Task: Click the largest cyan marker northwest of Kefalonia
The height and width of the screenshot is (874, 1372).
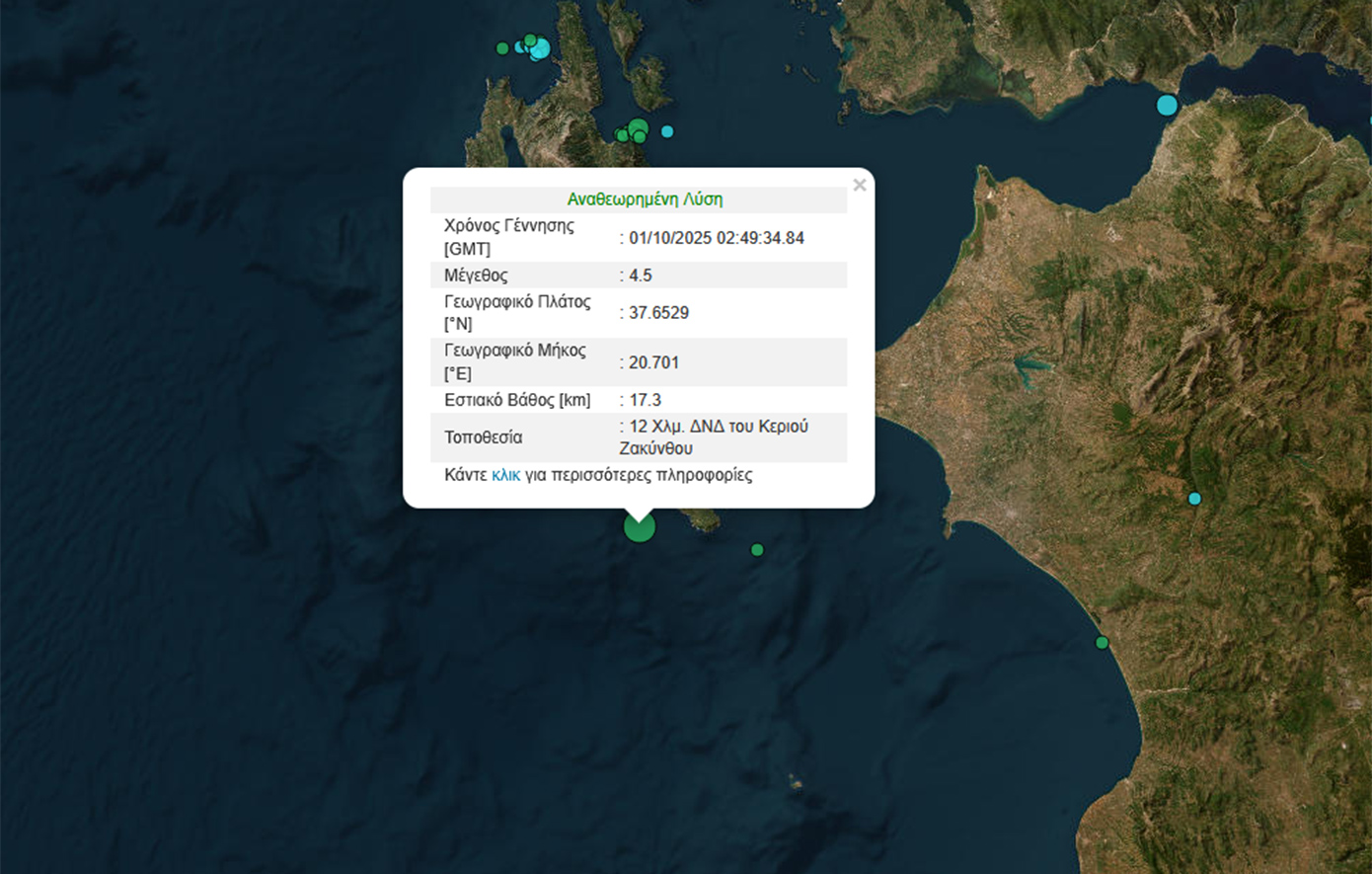Action: (540, 48)
